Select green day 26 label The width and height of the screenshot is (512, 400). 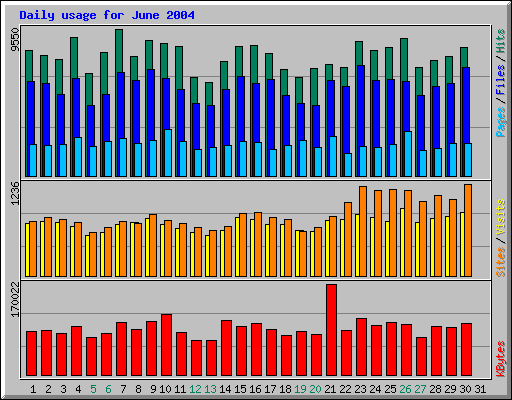tap(405, 389)
